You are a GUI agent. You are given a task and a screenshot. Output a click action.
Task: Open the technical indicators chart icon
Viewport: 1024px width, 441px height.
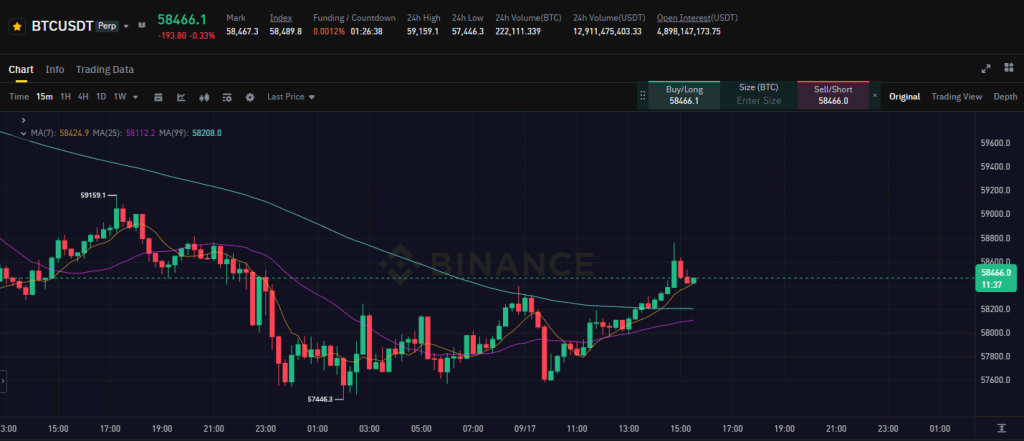click(181, 97)
